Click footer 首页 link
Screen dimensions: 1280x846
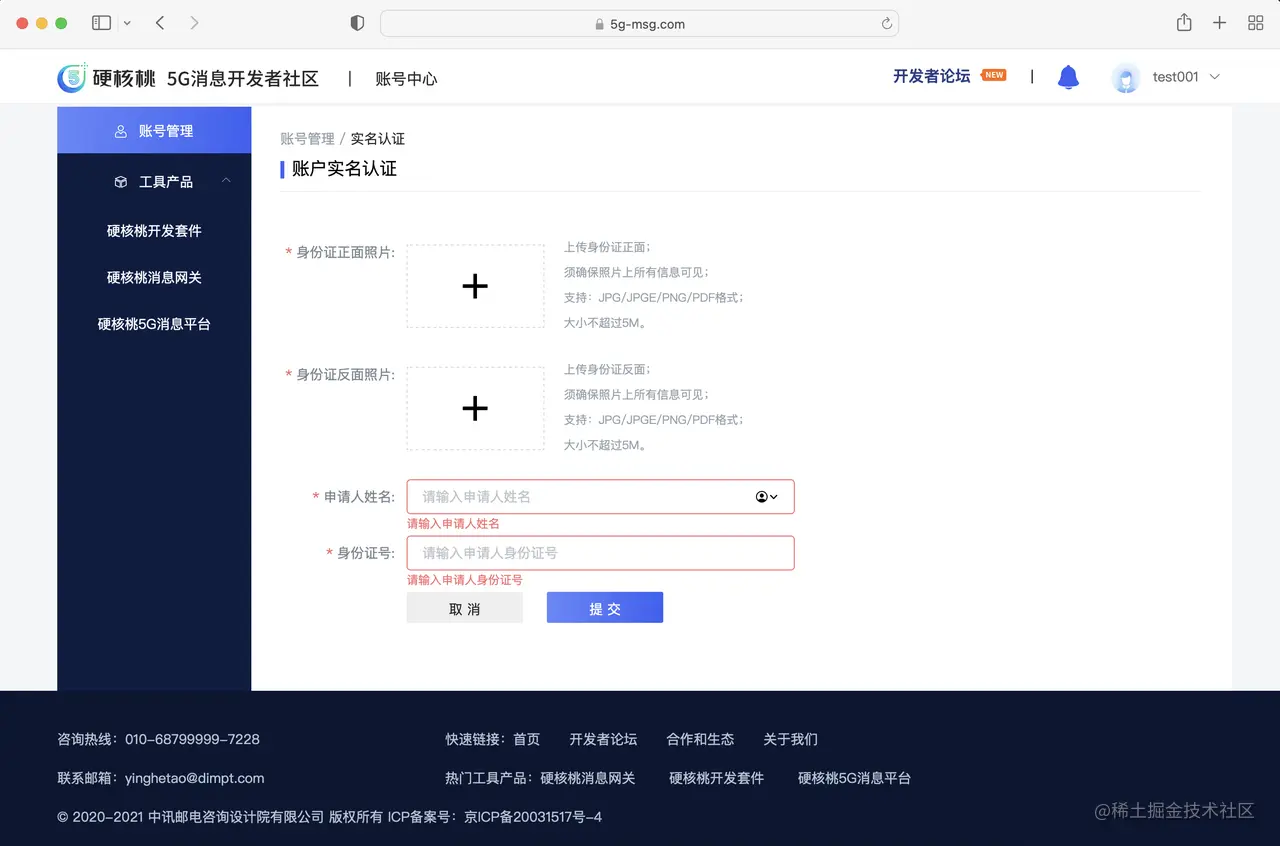click(x=526, y=740)
